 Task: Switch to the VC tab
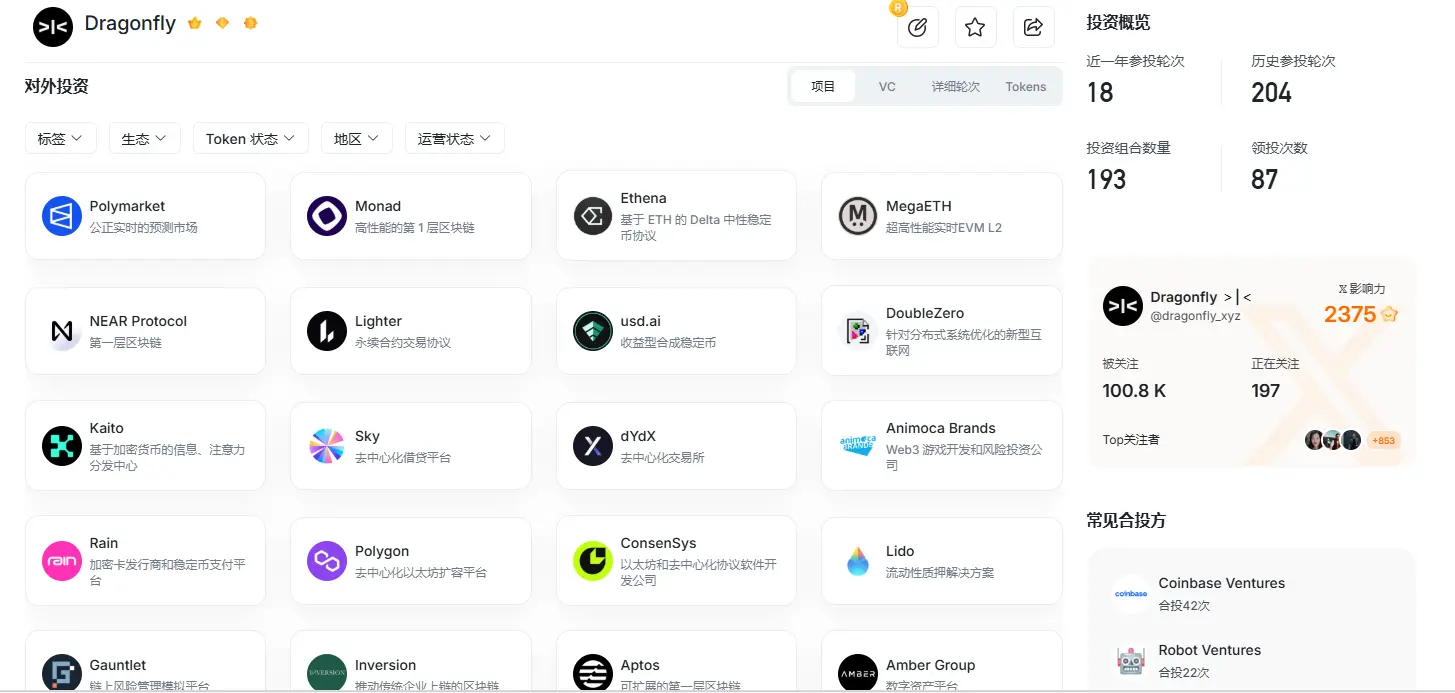pyautogui.click(x=886, y=86)
